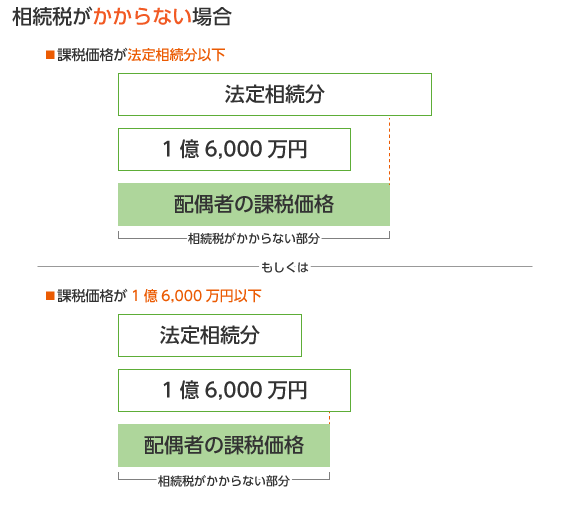Click the narrower 法定相続分 box in lower section
The width and height of the screenshot is (570, 512).
[210, 335]
